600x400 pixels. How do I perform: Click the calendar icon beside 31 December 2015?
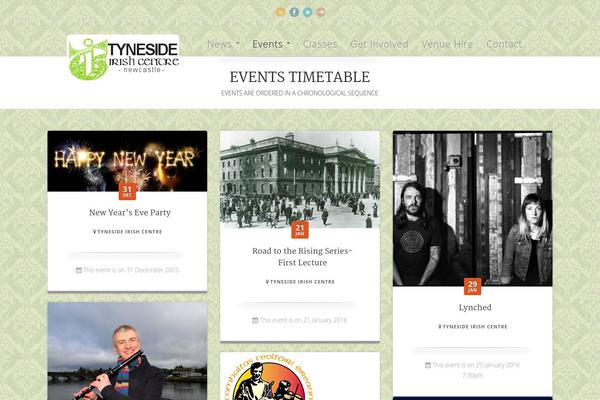pyautogui.click(x=78, y=270)
